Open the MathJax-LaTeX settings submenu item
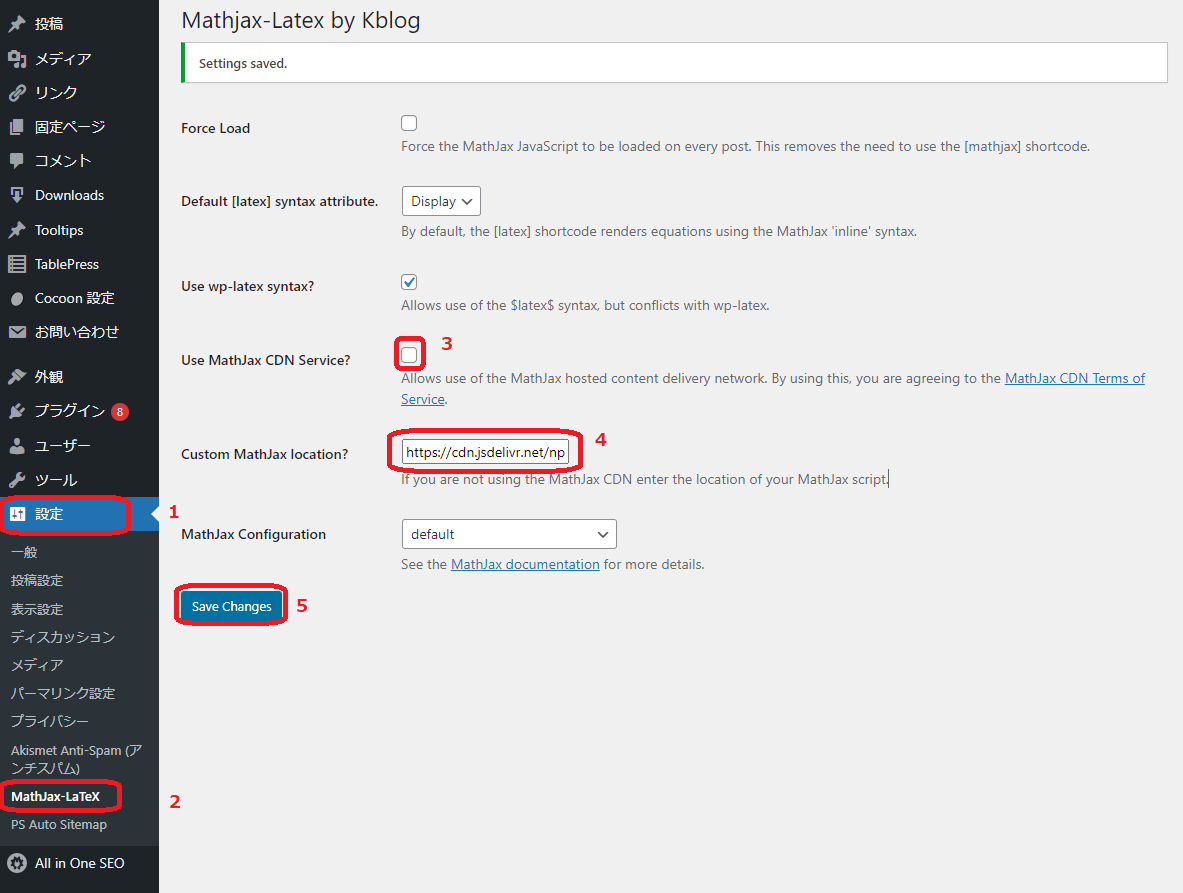The image size is (1183, 893). pyautogui.click(x=55, y=797)
